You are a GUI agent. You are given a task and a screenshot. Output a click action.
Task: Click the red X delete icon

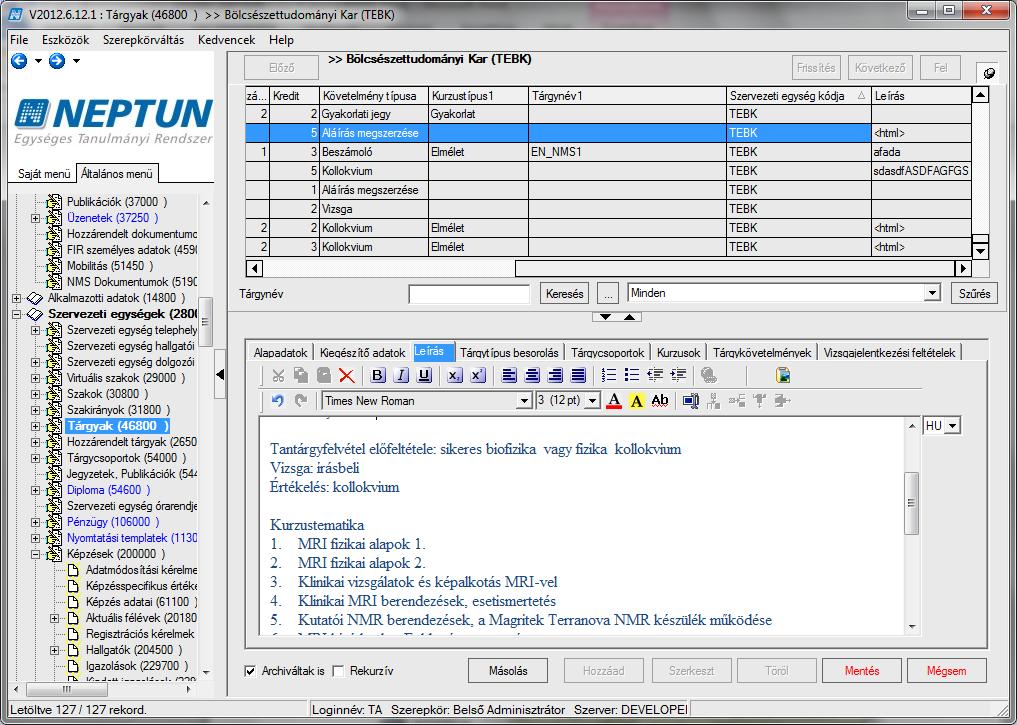click(347, 375)
